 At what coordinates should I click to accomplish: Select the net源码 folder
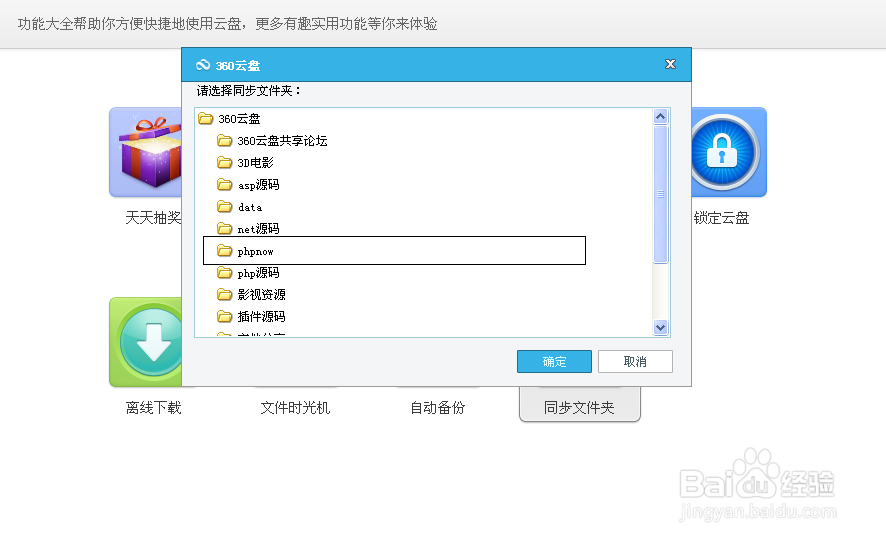tap(258, 229)
